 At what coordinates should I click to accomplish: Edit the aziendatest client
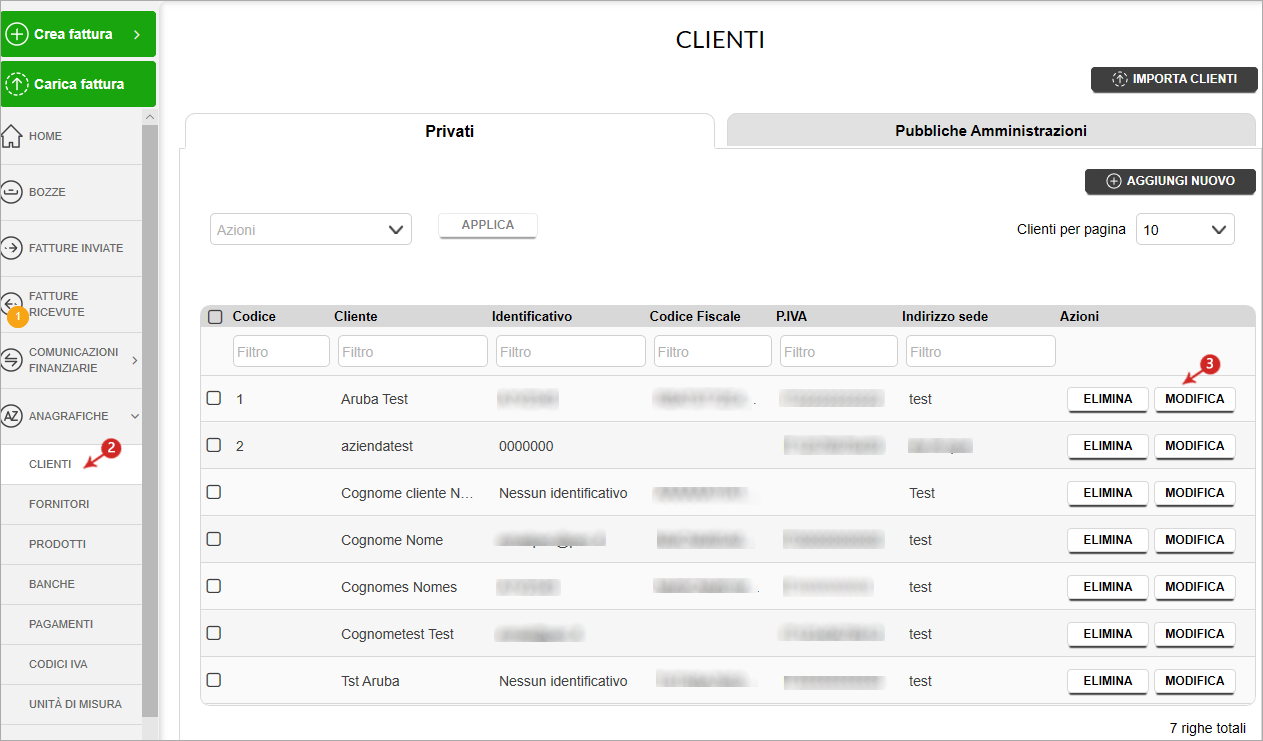click(1195, 446)
